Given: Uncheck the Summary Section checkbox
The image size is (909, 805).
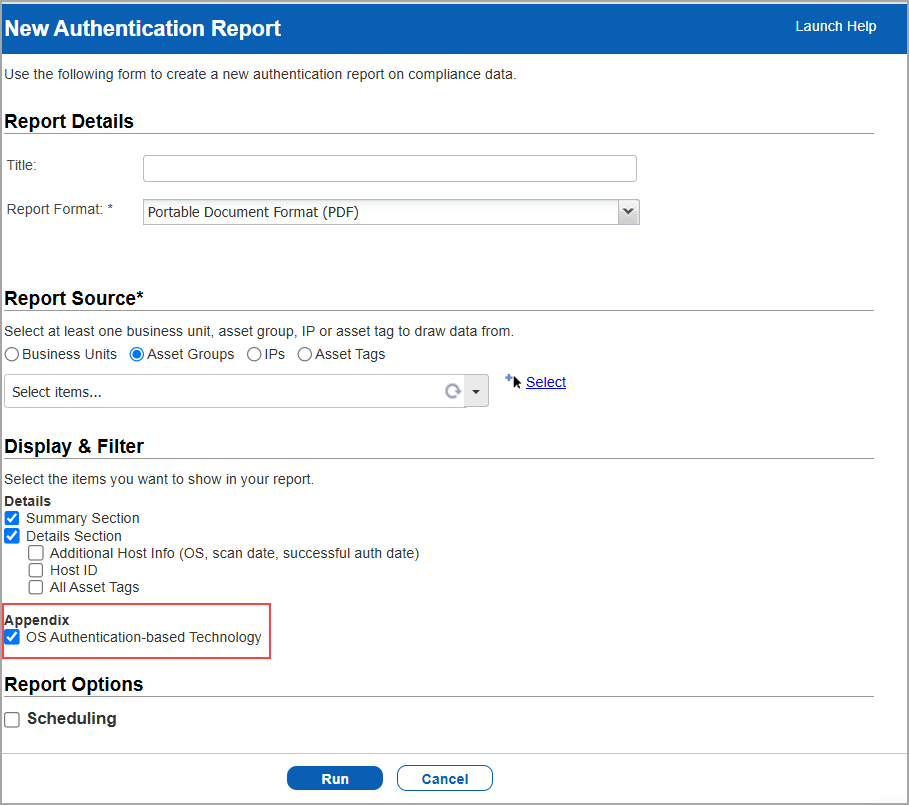Looking at the screenshot, I should (12, 518).
